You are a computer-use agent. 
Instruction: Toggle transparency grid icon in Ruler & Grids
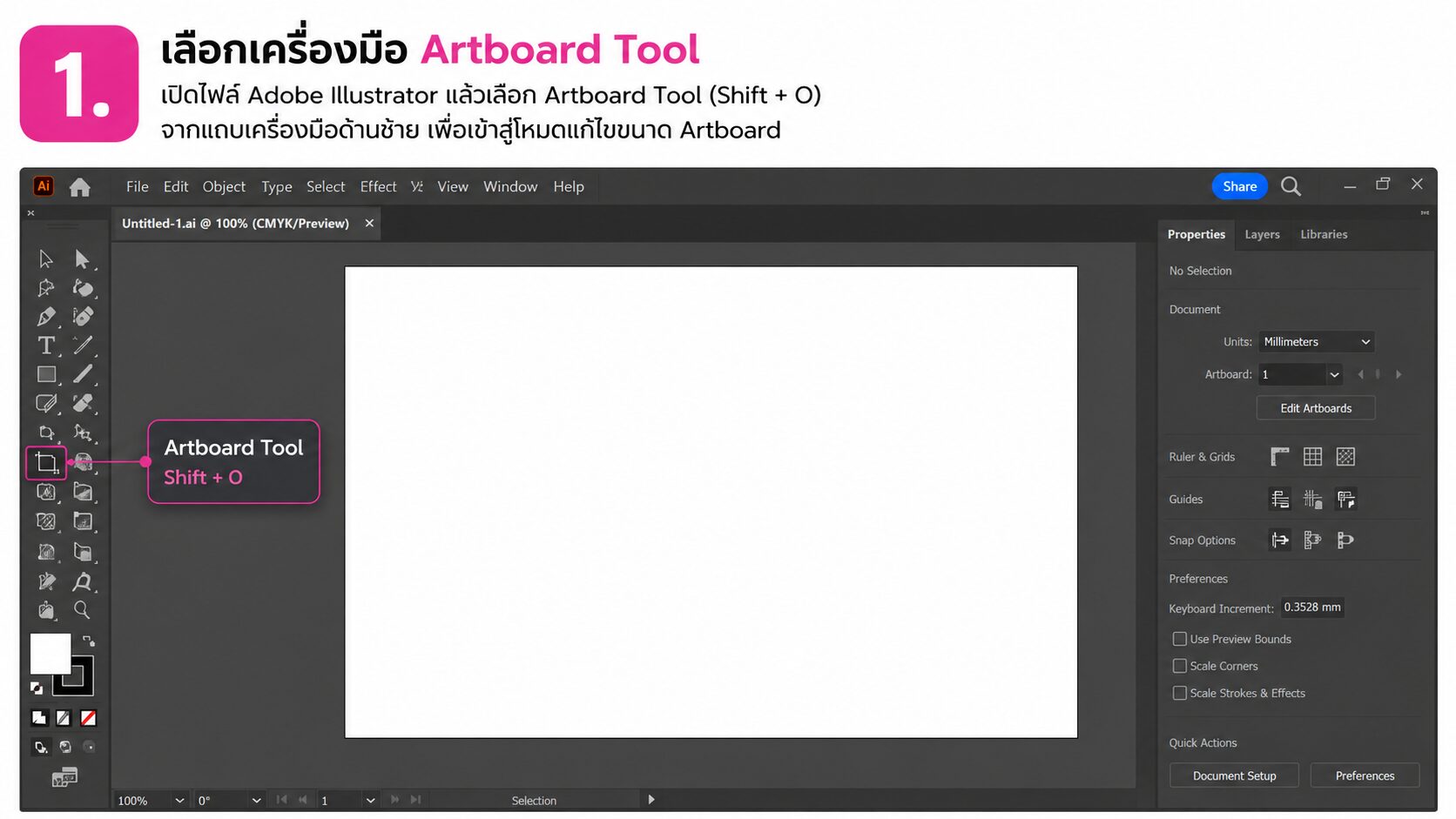tap(1345, 456)
